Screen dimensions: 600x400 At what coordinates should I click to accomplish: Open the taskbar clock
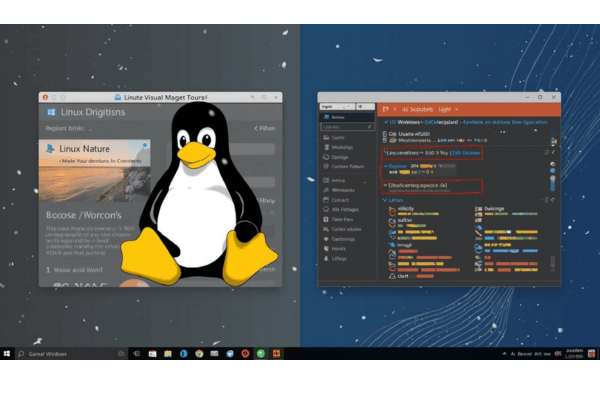point(575,354)
